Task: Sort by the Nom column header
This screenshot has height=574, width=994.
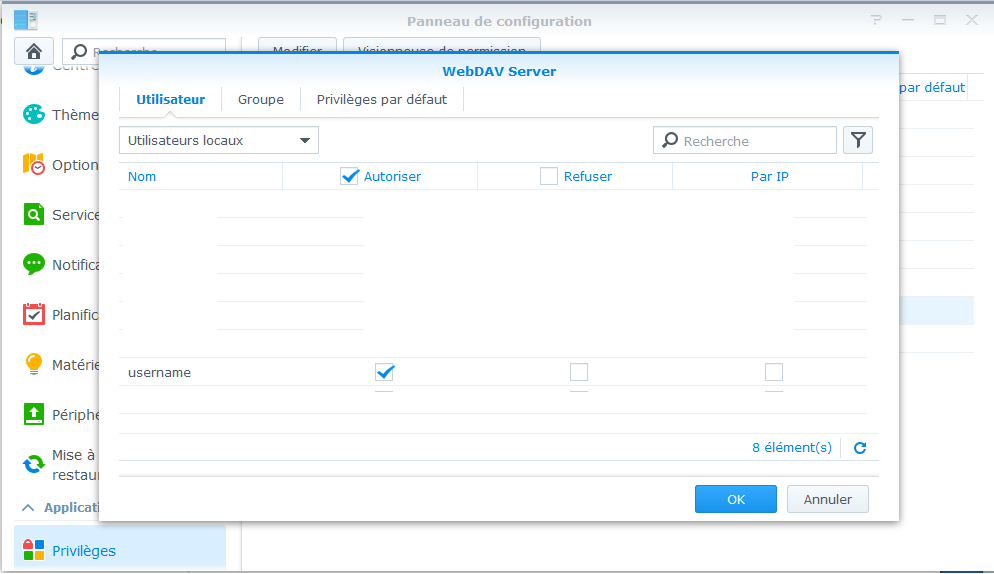Action: [x=200, y=176]
